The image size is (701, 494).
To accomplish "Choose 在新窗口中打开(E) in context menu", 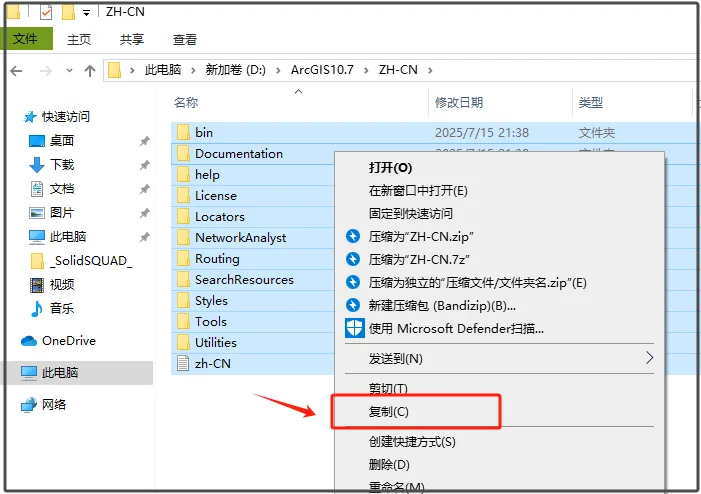I will click(x=418, y=191).
